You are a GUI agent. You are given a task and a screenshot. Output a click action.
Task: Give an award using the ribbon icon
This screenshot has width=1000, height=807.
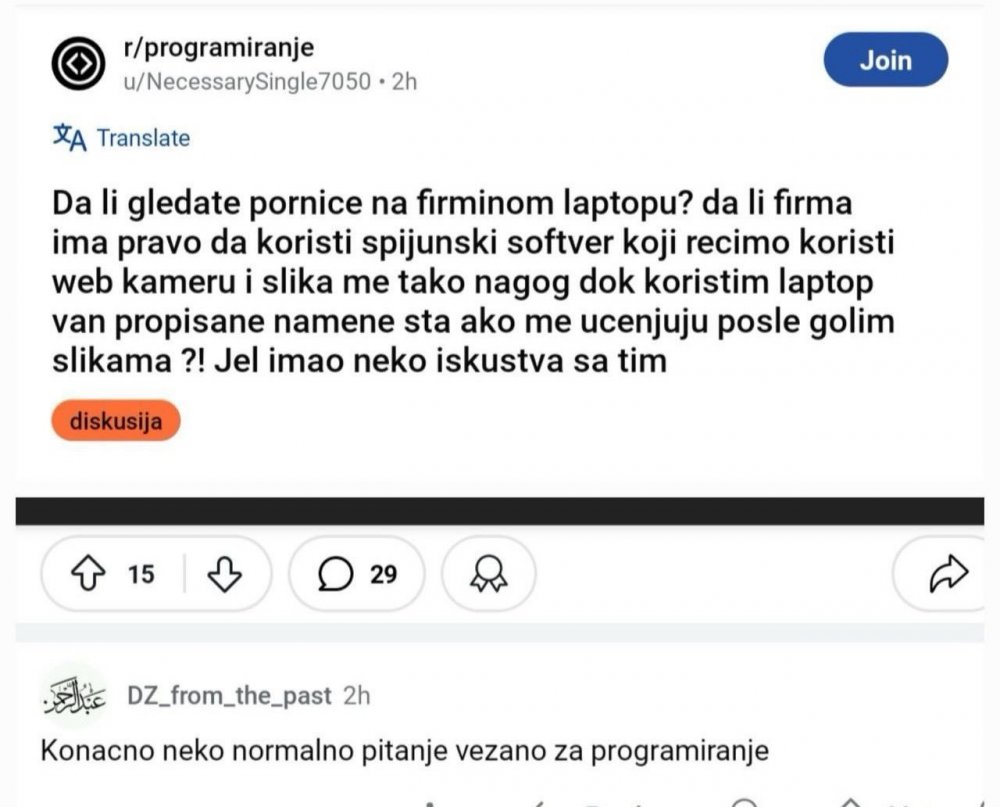tap(489, 574)
